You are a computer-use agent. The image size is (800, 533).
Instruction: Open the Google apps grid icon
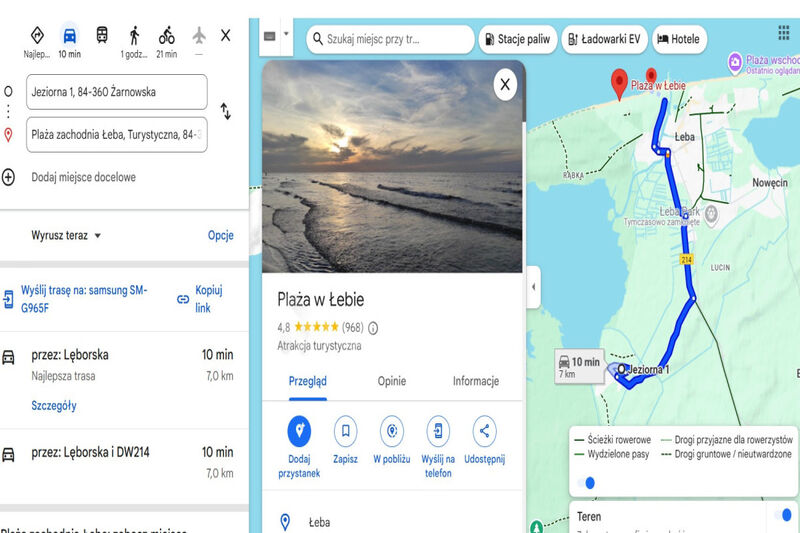784,33
